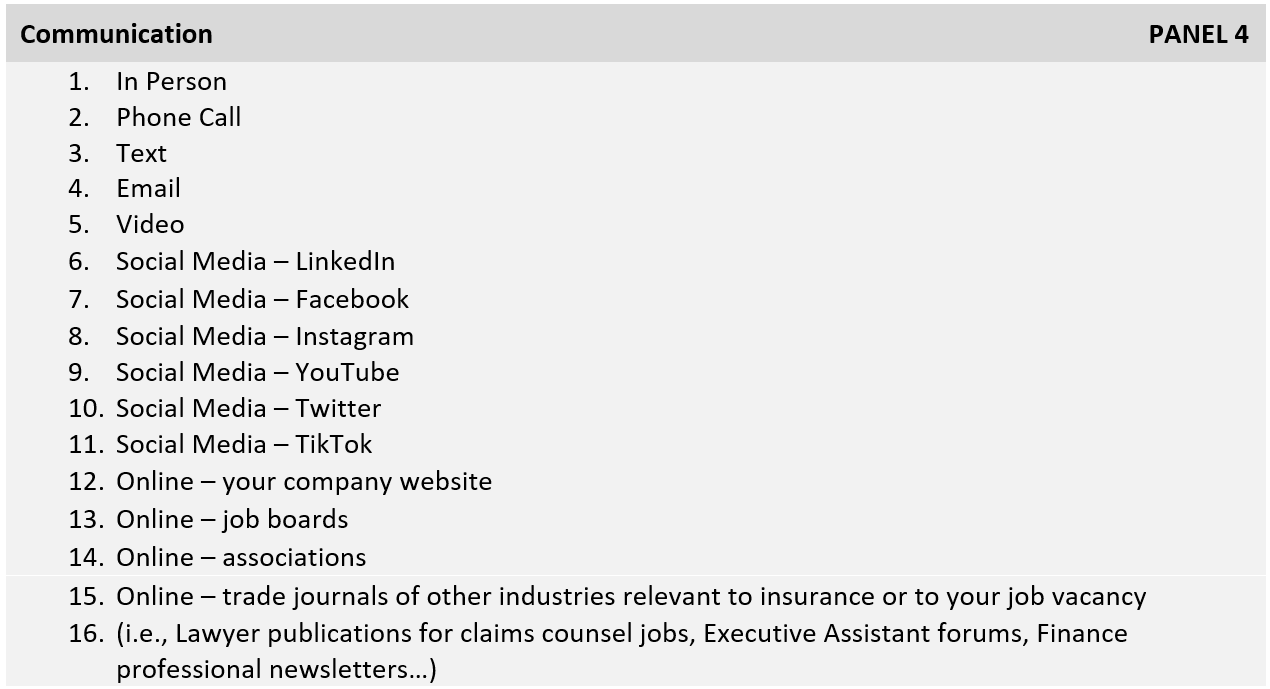Select Social Media – Facebook
Viewport: 1270px width, 689px height.
click(x=262, y=299)
